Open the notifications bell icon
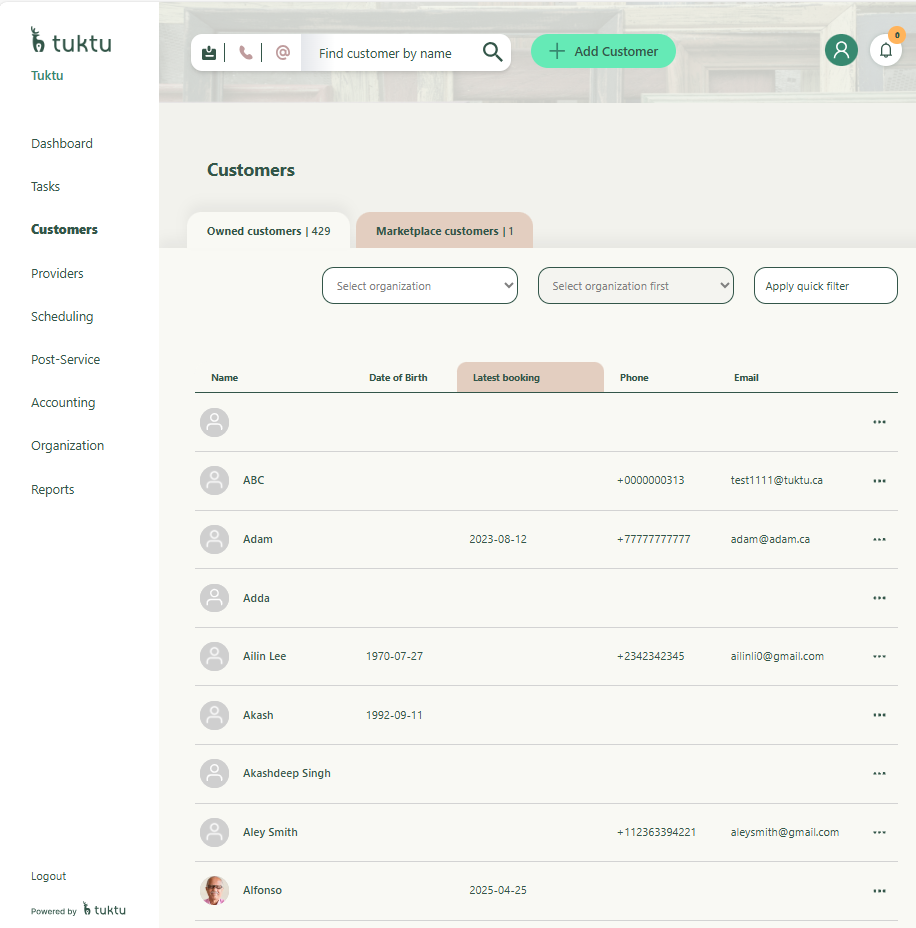 pos(885,51)
